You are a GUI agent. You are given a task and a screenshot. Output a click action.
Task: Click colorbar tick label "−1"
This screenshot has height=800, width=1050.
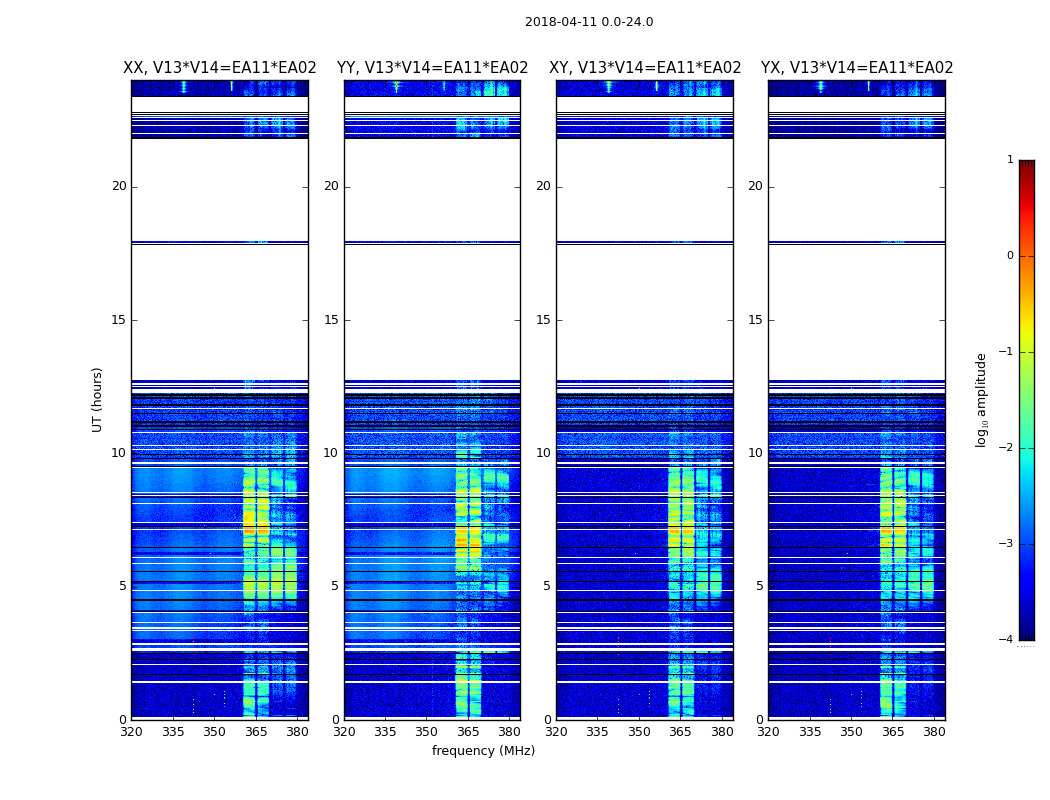tap(1006, 352)
